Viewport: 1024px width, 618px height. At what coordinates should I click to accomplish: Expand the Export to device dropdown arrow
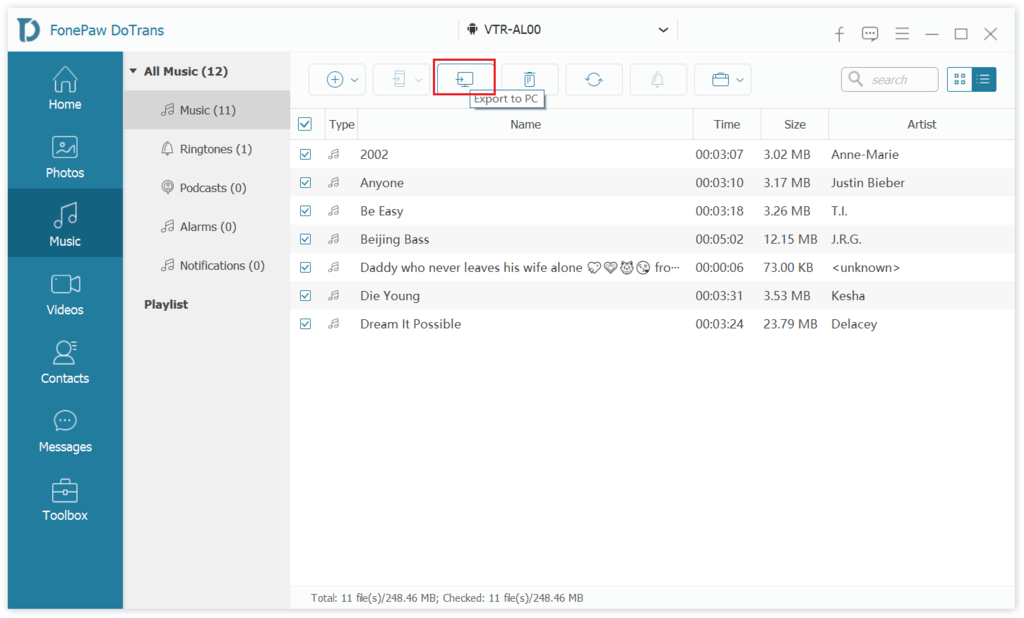(x=419, y=80)
